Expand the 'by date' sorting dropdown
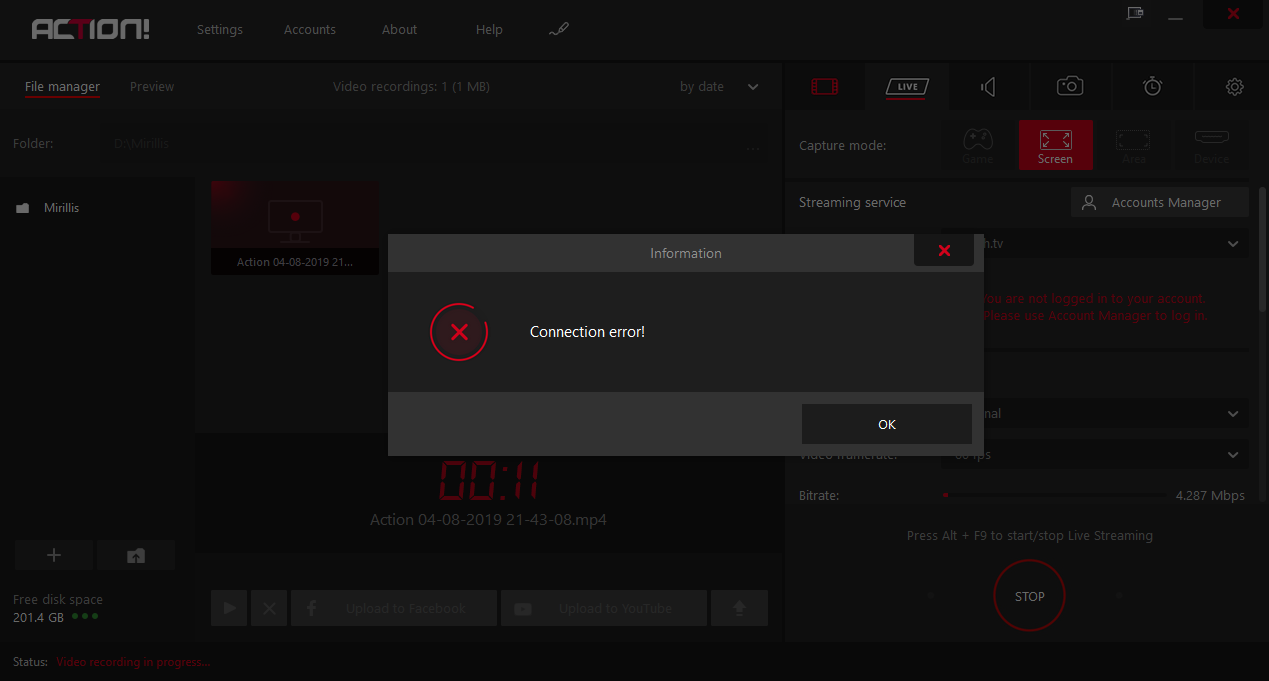The image size is (1269, 681). [x=719, y=87]
